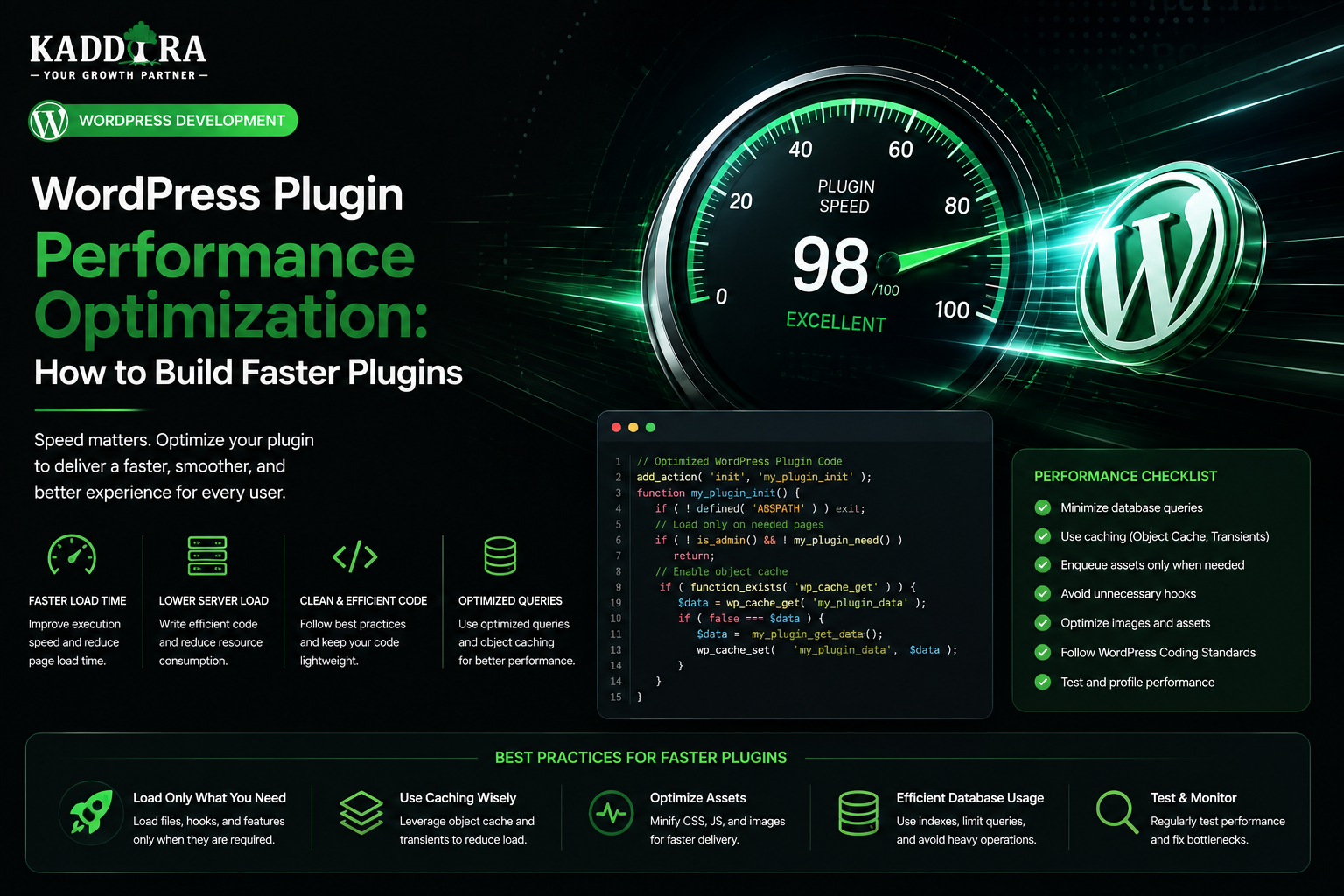
Task: Click the PLUGIN SPEED gauge label
Action: [x=845, y=196]
